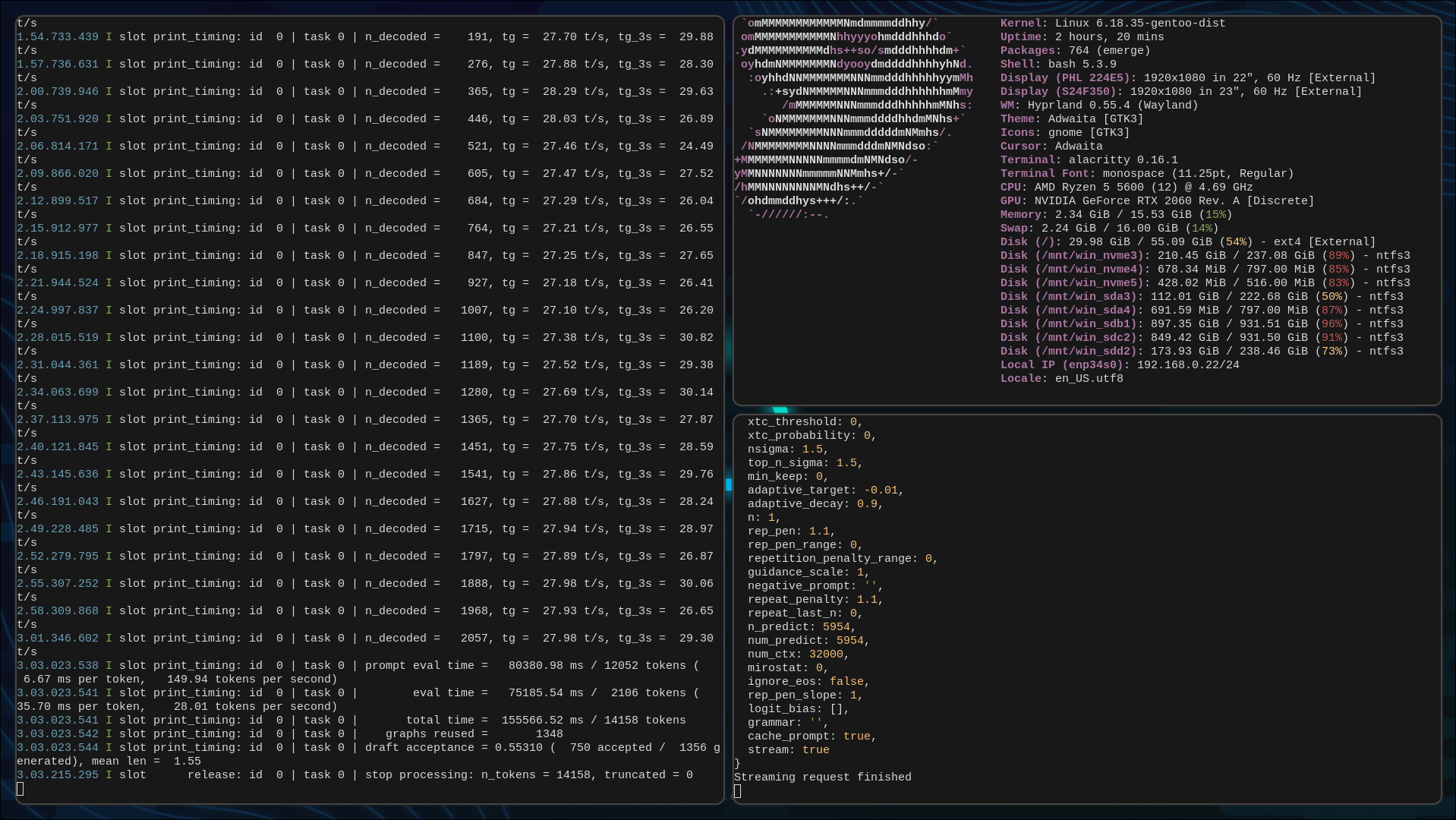Click the cursor block in bottom-right terminal
The image size is (1456, 820).
pyautogui.click(x=738, y=791)
